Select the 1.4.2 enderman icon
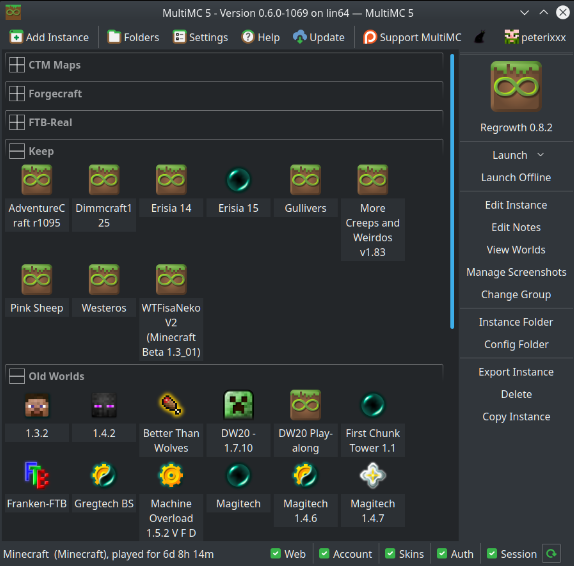The width and height of the screenshot is (574, 566). [x=104, y=405]
